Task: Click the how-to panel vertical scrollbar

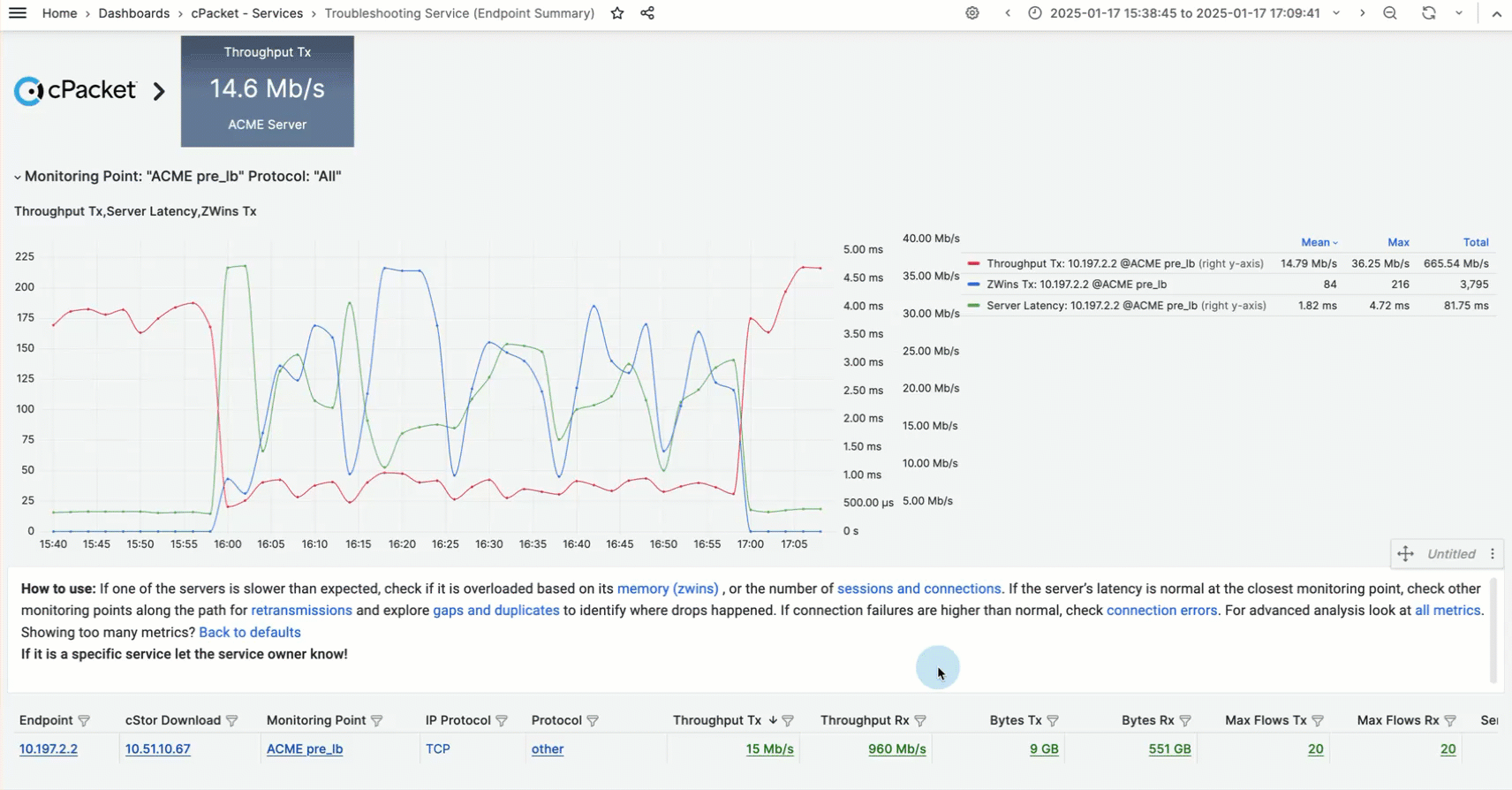Action: [x=1493, y=630]
